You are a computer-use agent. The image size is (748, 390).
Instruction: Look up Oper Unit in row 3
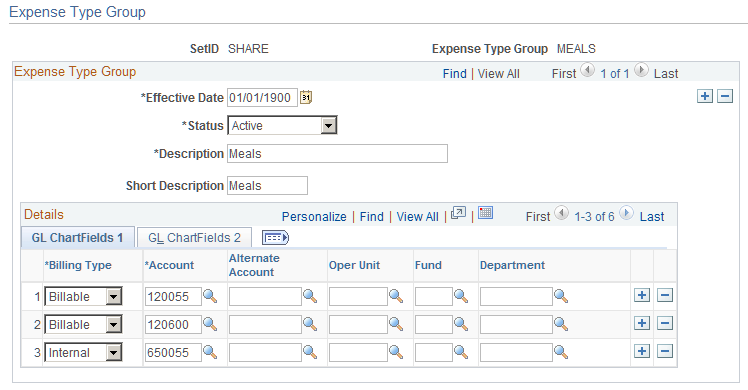pos(396,352)
